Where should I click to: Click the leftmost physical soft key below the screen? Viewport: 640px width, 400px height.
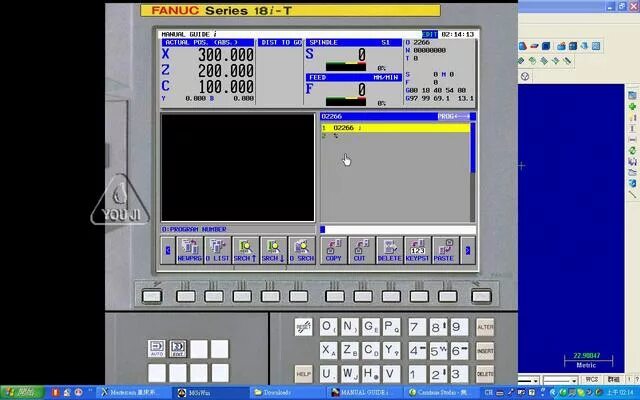click(x=152, y=296)
